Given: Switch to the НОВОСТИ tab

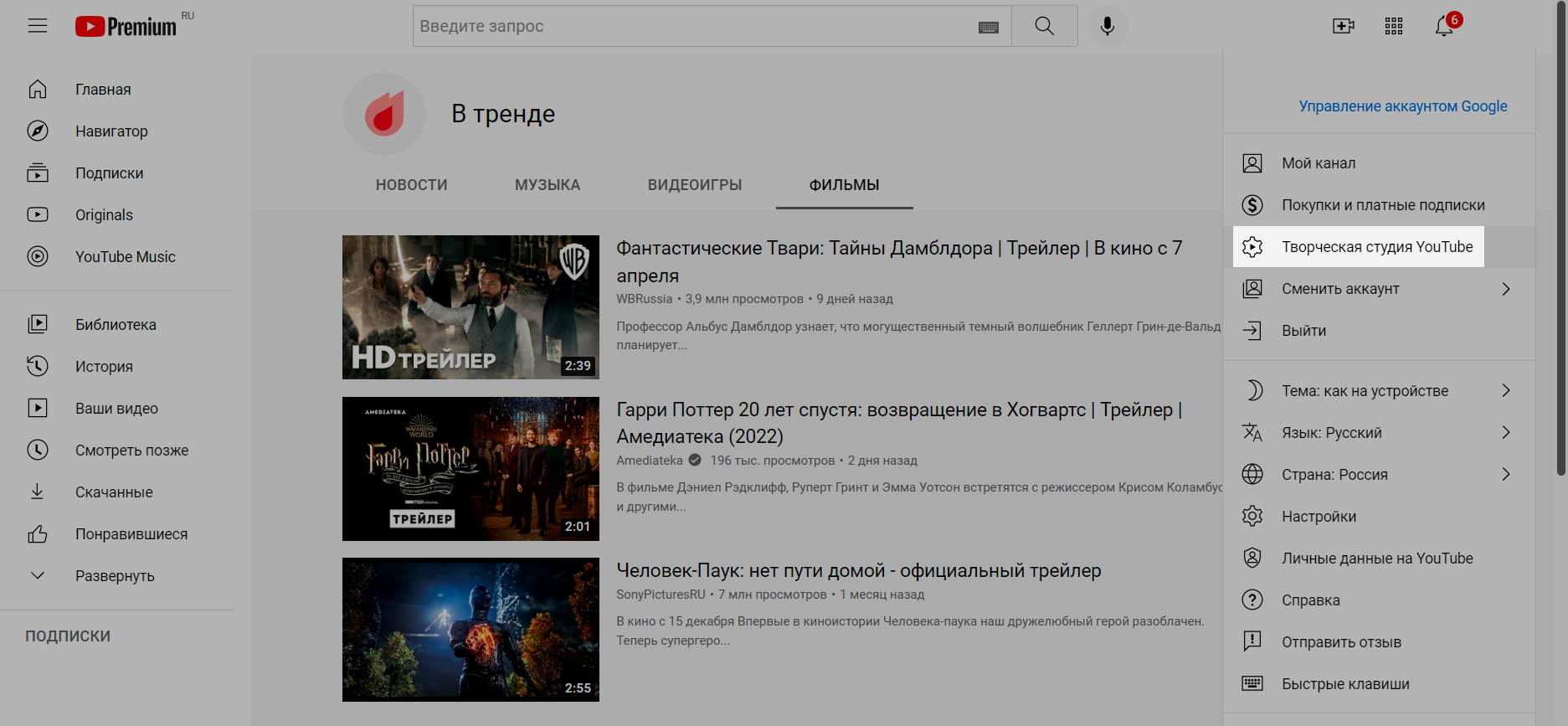Looking at the screenshot, I should point(412,185).
